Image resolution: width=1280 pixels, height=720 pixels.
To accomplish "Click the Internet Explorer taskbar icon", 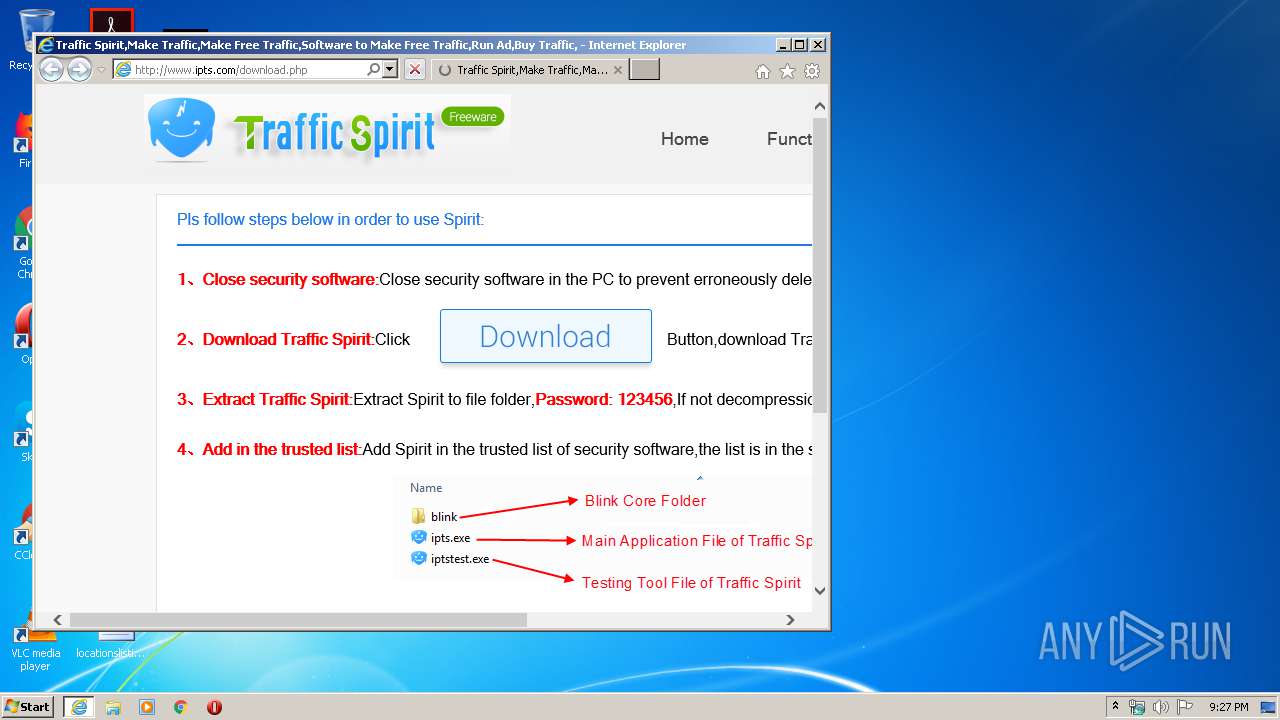I will 79,707.
